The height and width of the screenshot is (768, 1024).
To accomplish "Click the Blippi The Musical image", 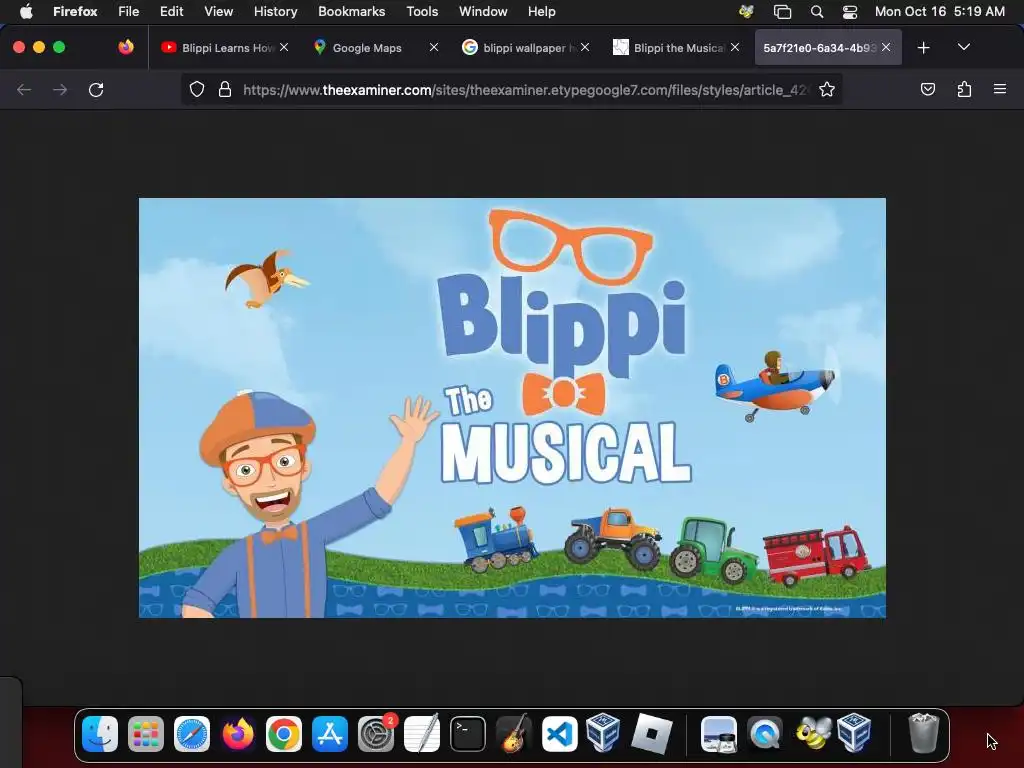I will point(512,408).
